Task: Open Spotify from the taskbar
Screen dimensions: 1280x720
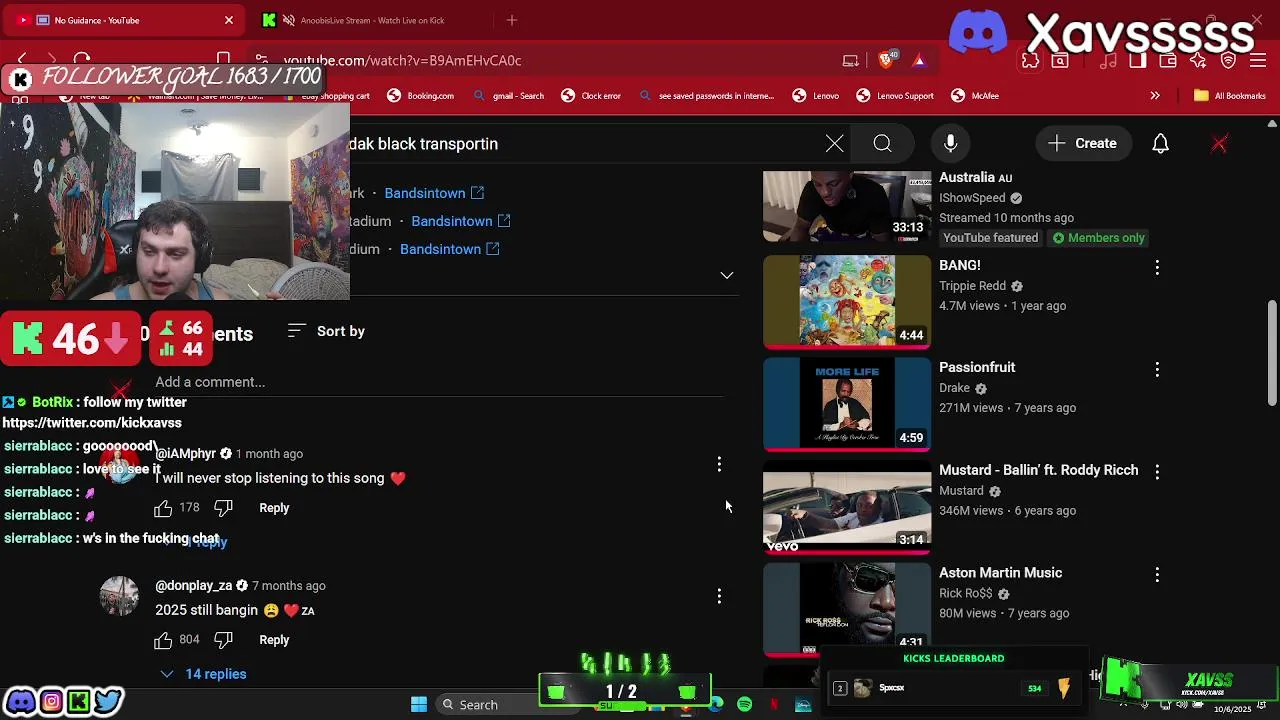Action: tap(744, 705)
